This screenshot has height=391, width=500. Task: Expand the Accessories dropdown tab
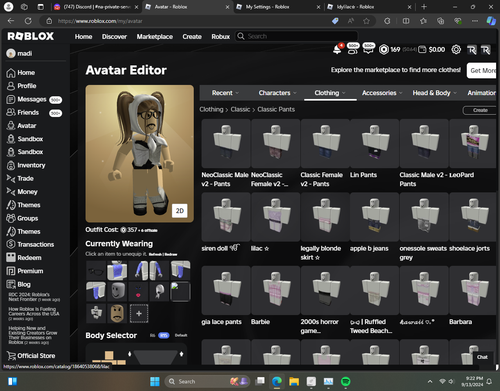point(382,93)
